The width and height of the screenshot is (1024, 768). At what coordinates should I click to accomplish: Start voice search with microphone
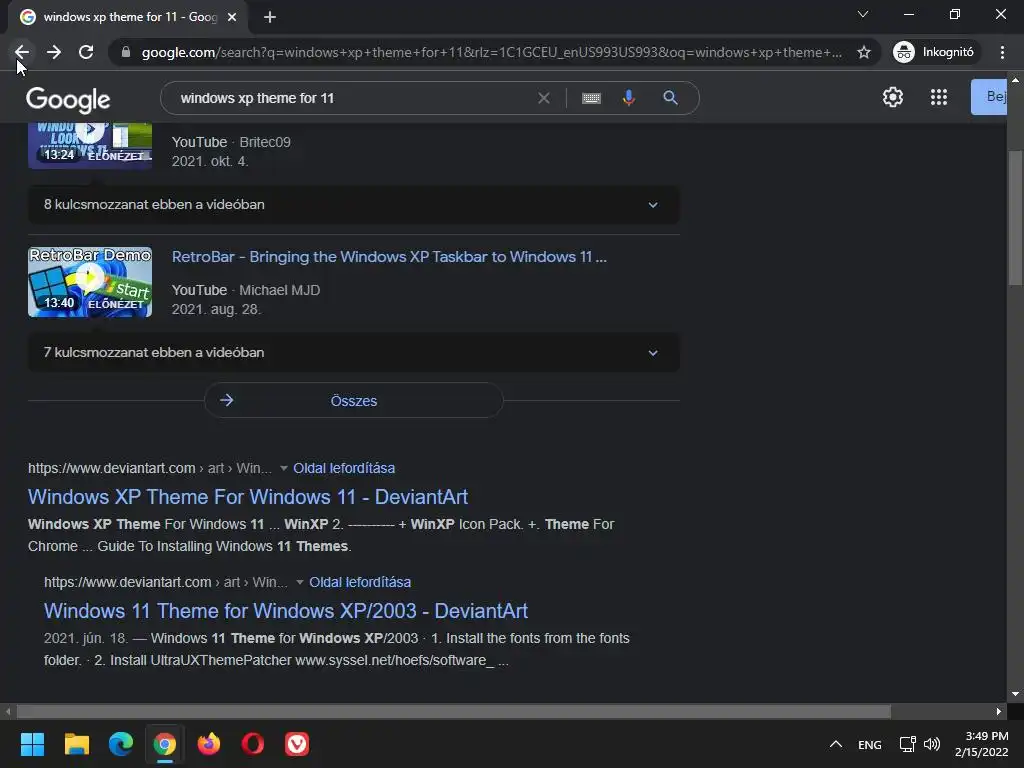click(628, 98)
